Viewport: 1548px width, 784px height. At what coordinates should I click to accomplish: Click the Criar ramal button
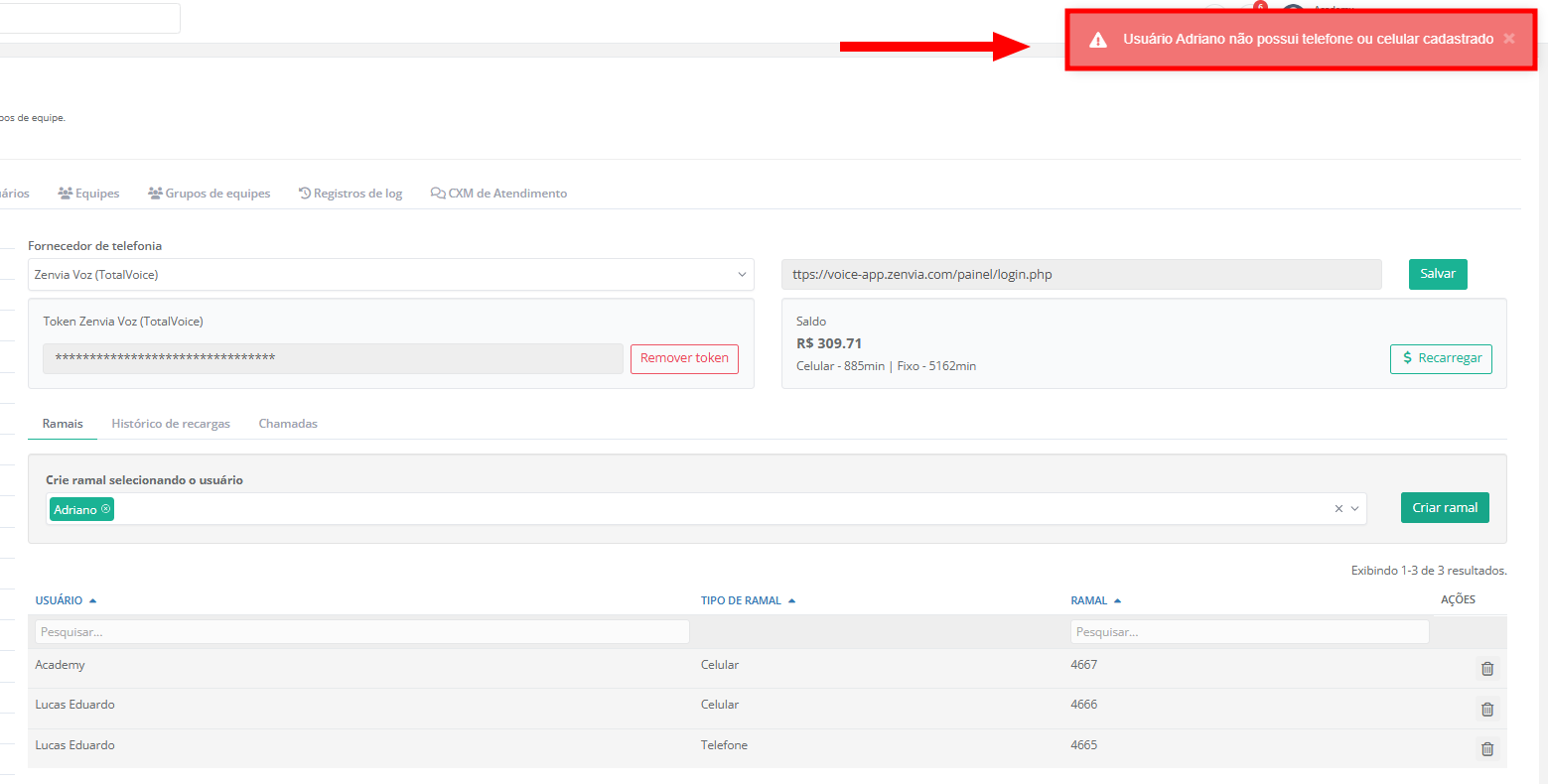1445,507
